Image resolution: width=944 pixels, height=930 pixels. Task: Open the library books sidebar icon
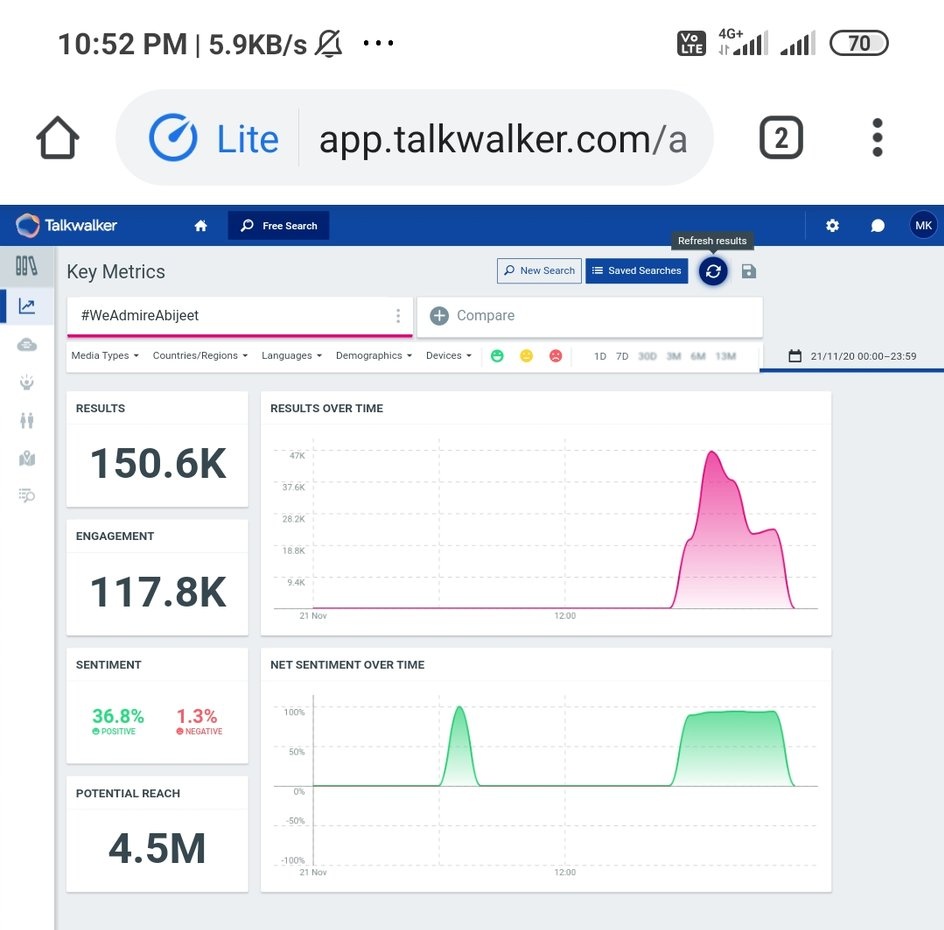(x=26, y=266)
